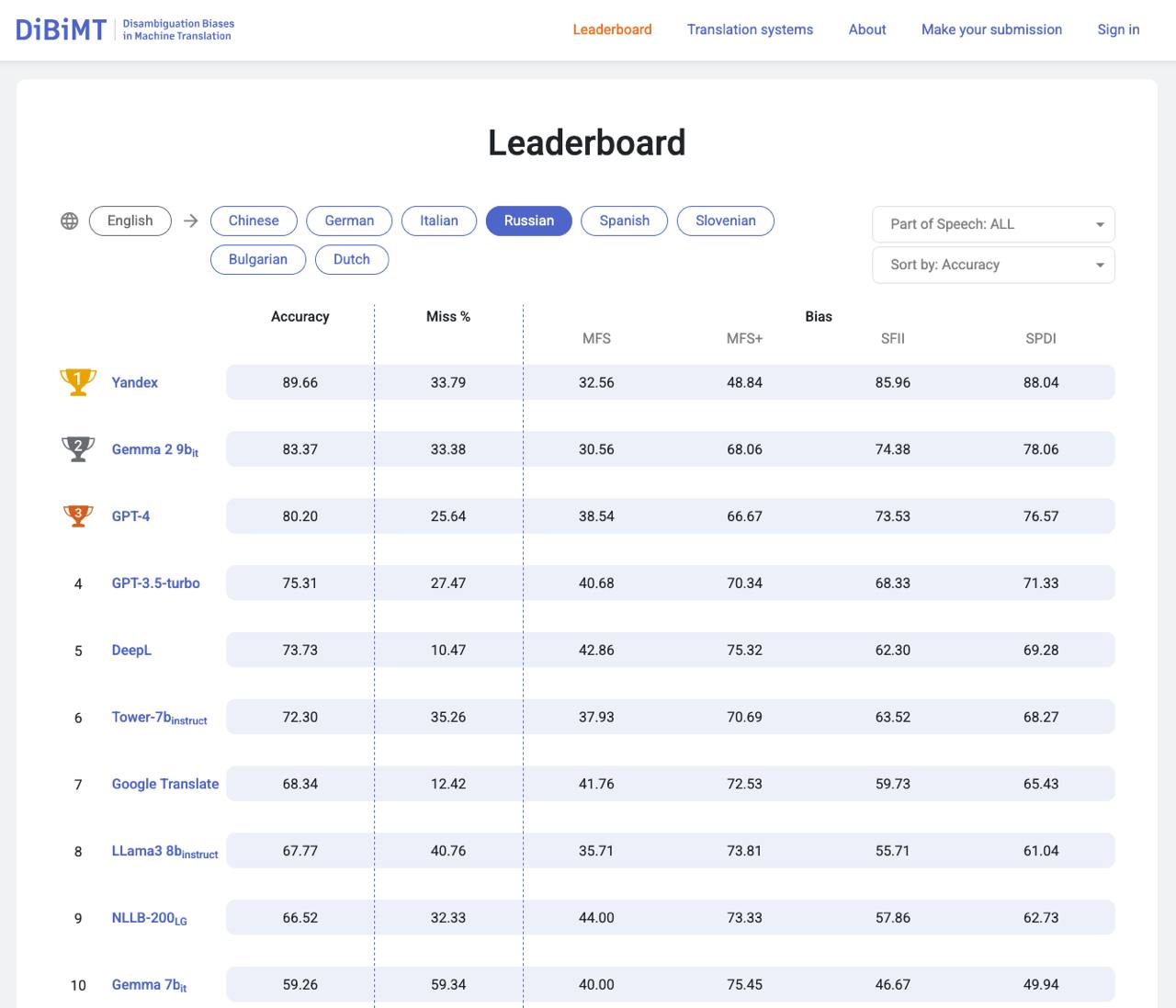Select the Russian language chip
The width and height of the screenshot is (1176, 1008).
click(529, 221)
